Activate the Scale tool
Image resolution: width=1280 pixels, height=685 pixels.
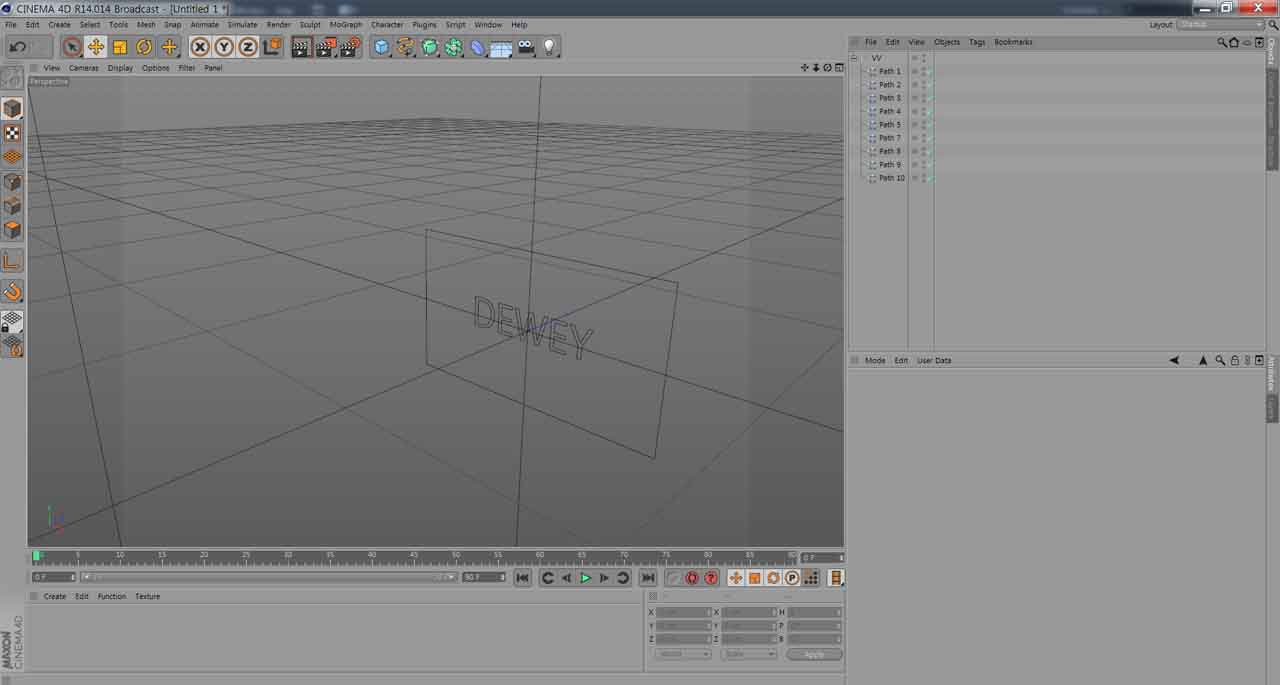120,47
